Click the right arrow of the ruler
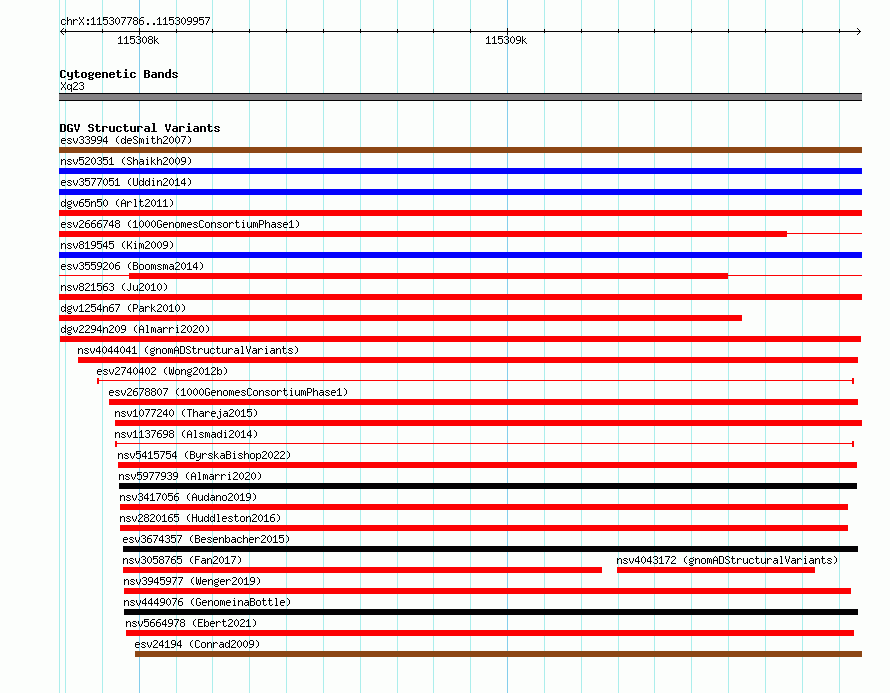 pyautogui.click(x=858, y=32)
